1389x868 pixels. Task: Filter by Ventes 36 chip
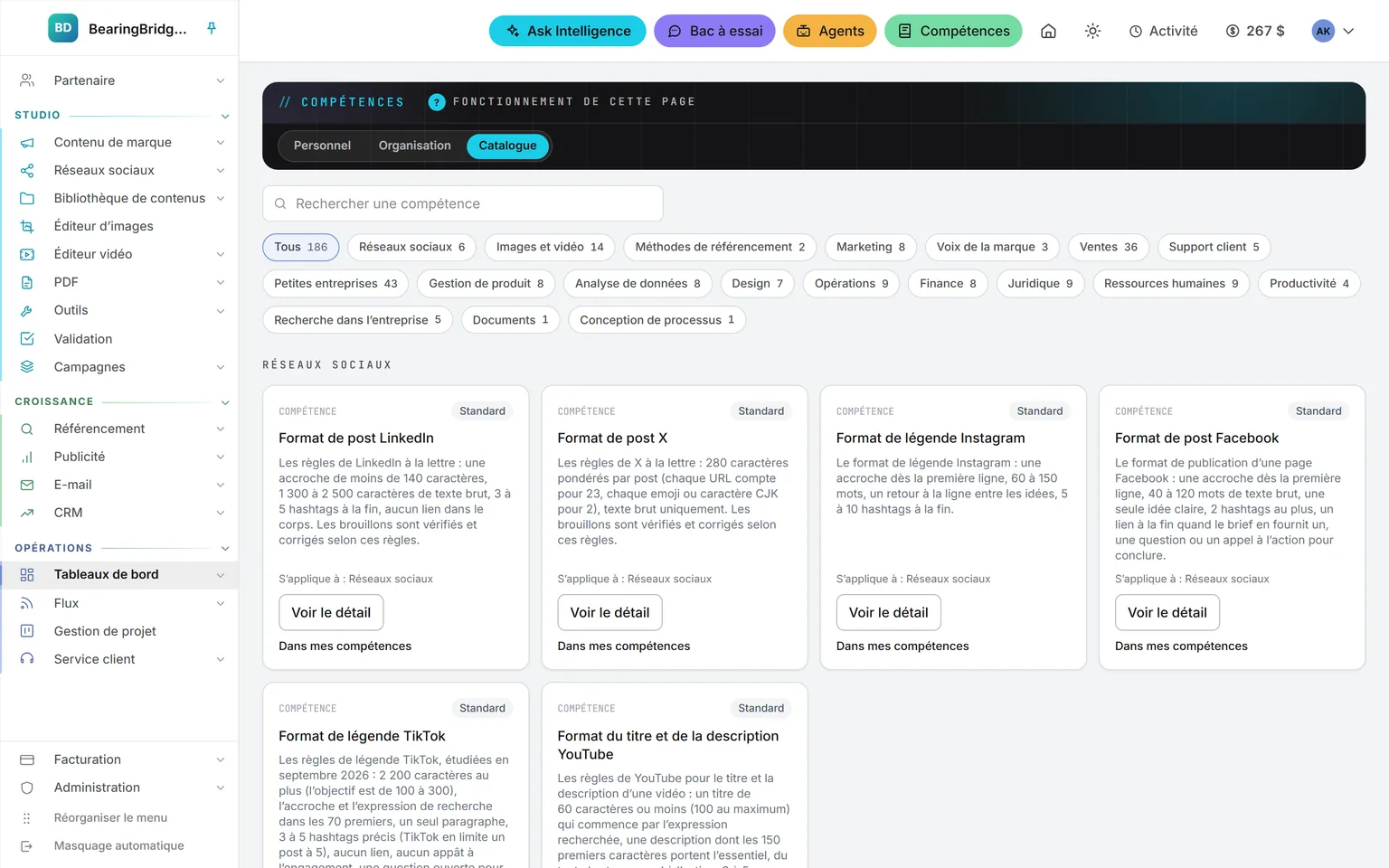tap(1109, 248)
